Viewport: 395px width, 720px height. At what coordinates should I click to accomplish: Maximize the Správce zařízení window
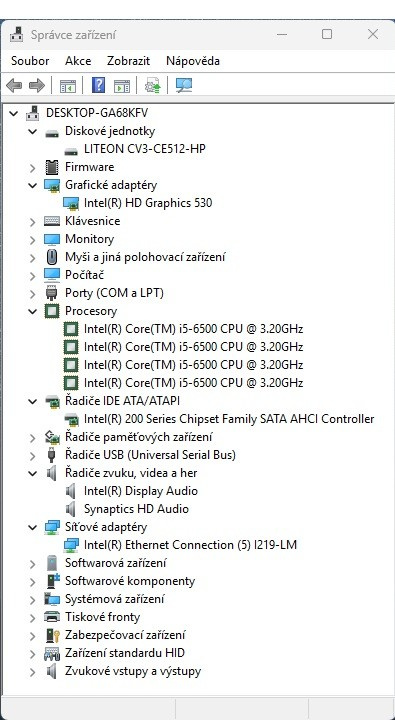327,34
